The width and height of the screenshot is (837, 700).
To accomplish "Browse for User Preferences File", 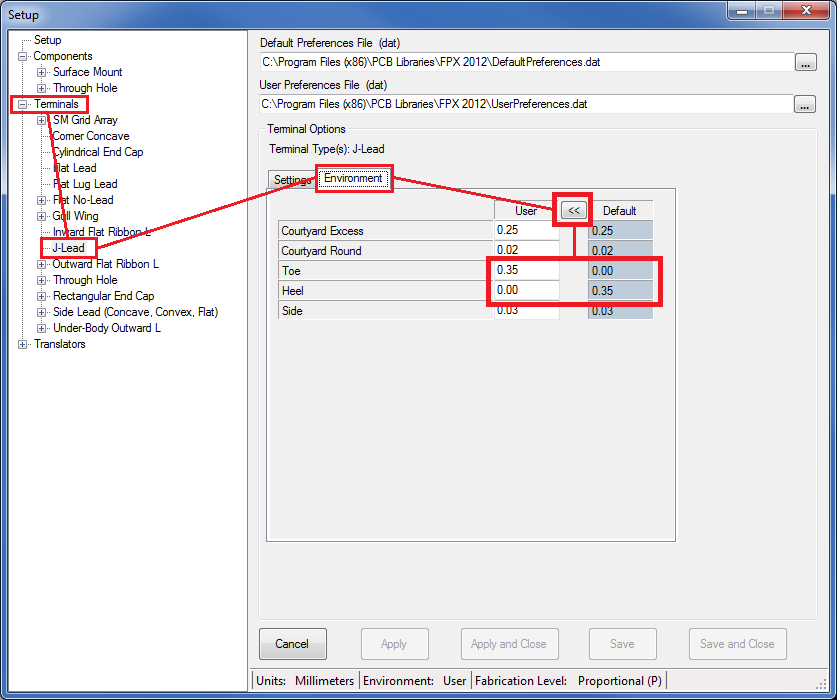I will click(x=804, y=104).
